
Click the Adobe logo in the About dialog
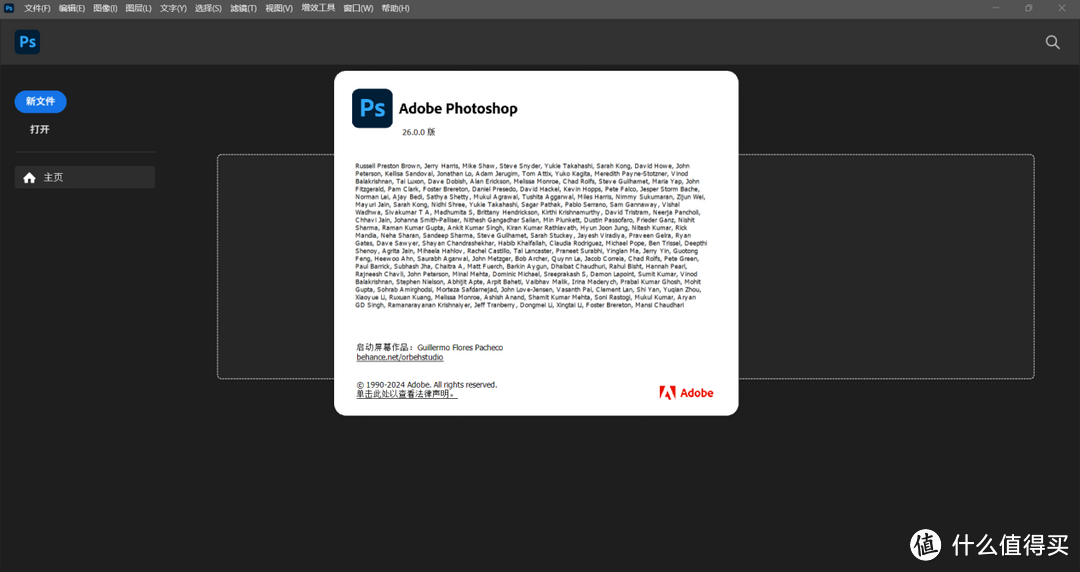(686, 393)
